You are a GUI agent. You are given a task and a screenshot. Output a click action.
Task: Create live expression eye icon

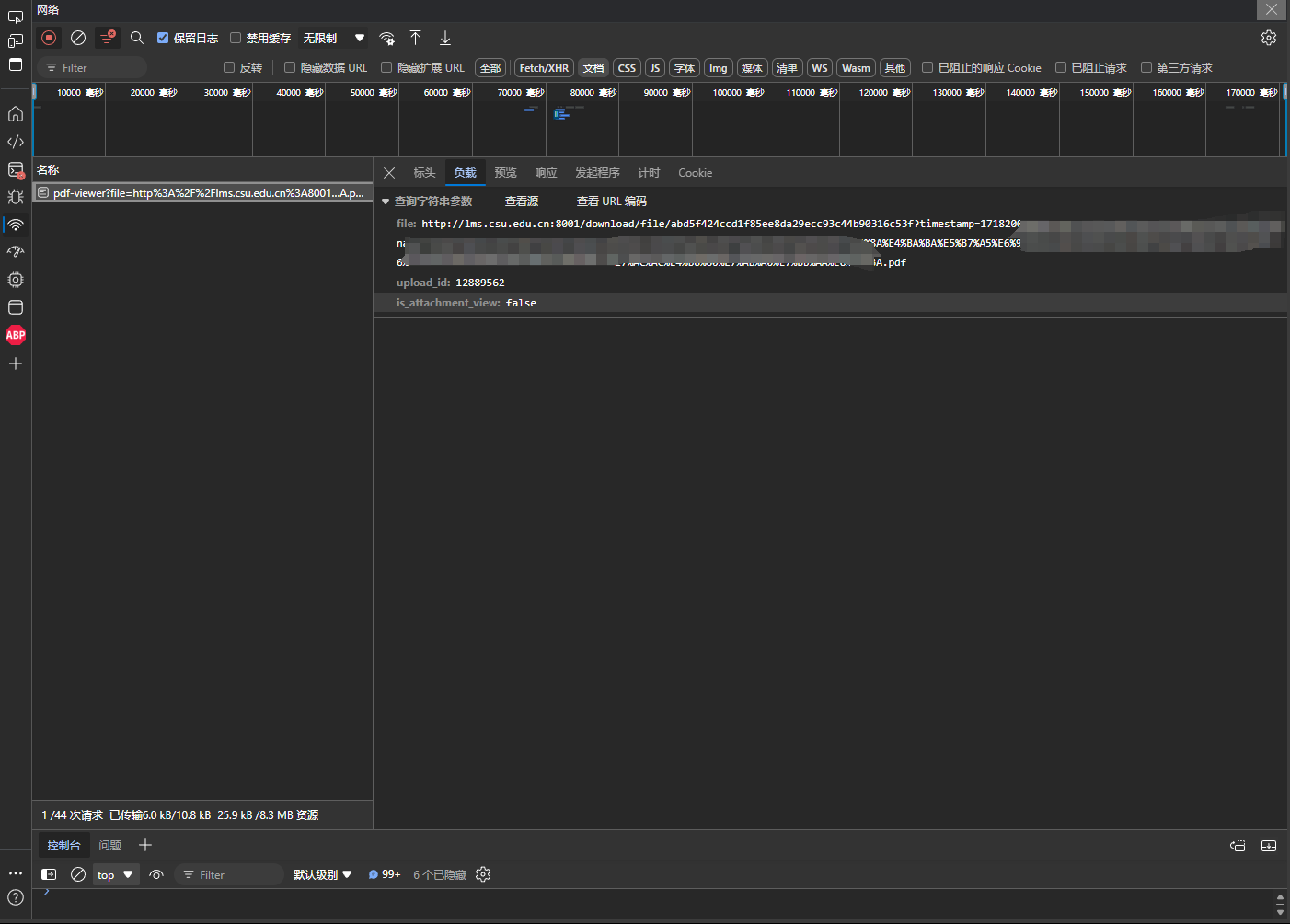click(x=156, y=874)
